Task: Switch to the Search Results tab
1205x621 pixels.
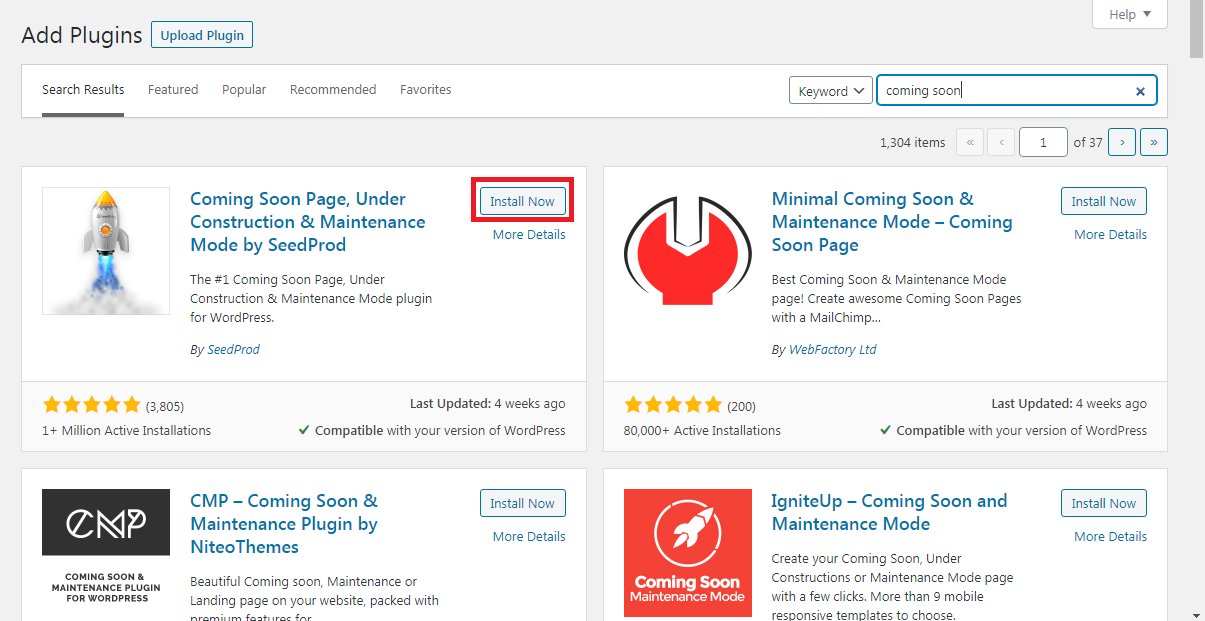Action: coord(83,90)
